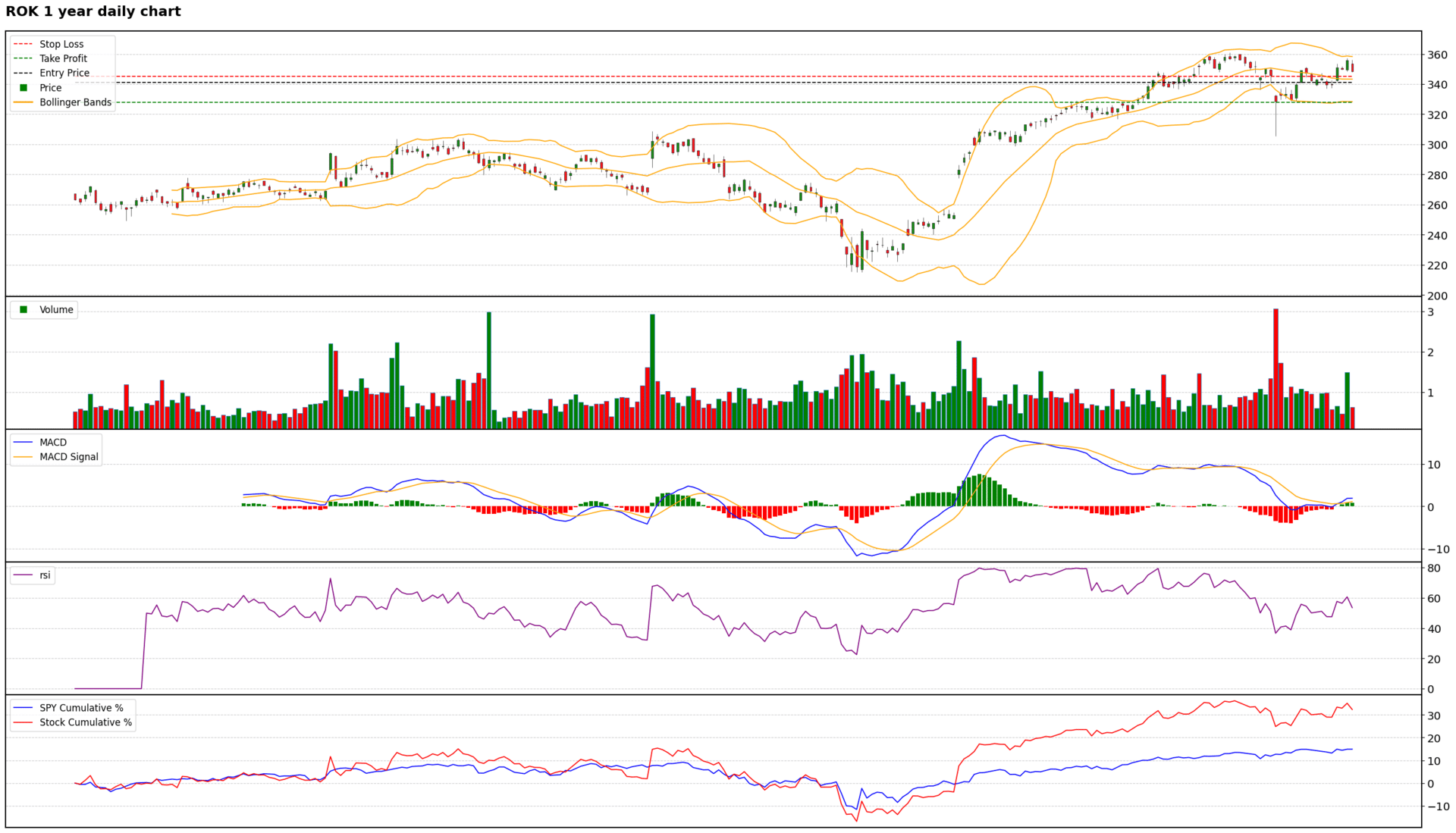This screenshot has width=1456, height=833.
Task: Click the rsi legend label
Action: (x=45, y=575)
